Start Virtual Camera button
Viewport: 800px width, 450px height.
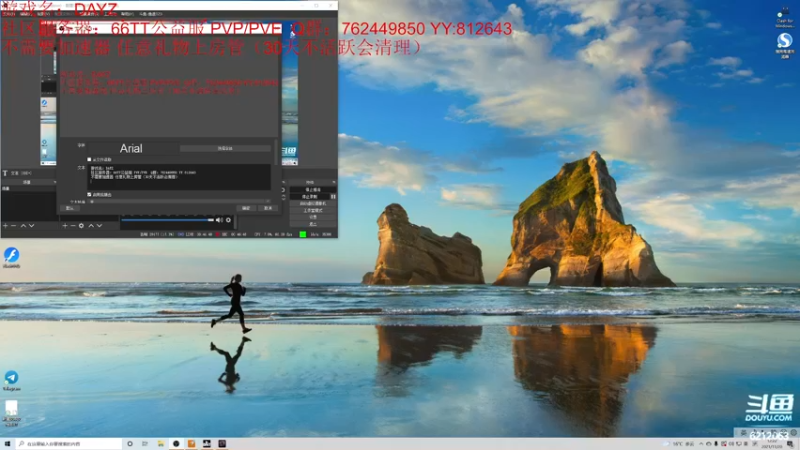click(313, 204)
